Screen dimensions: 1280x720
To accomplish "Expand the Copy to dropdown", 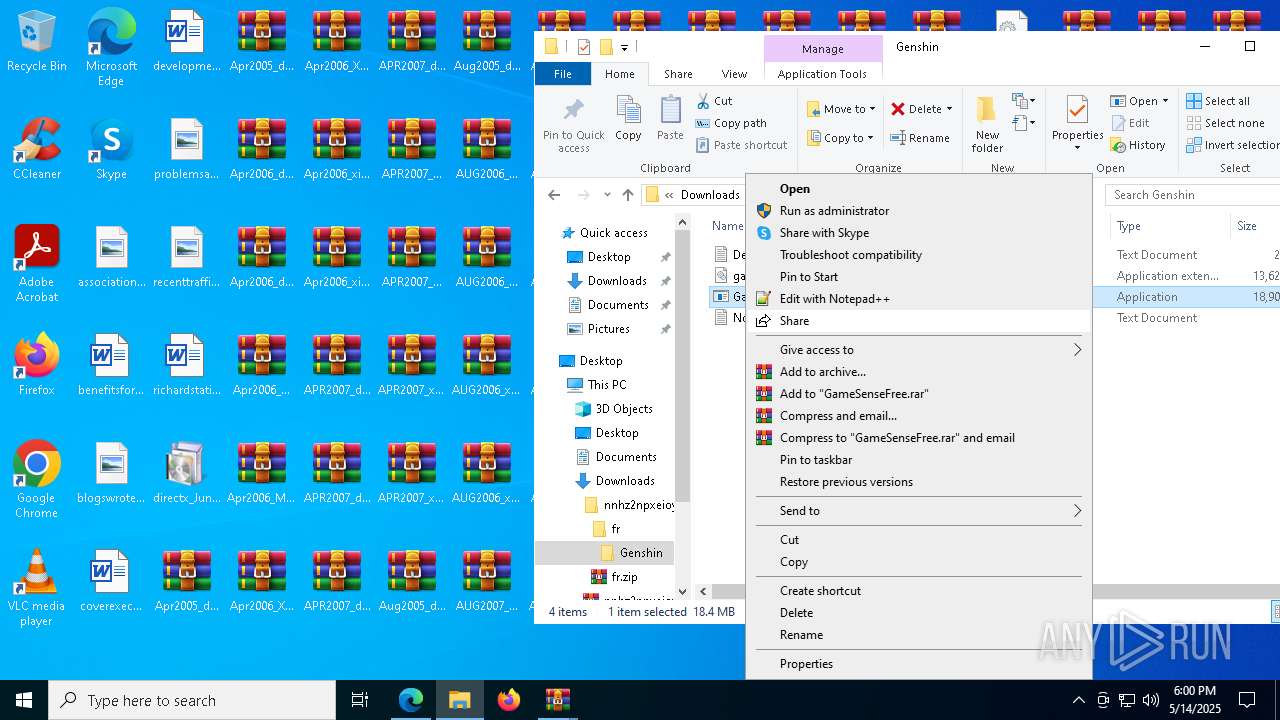I will point(870,138).
